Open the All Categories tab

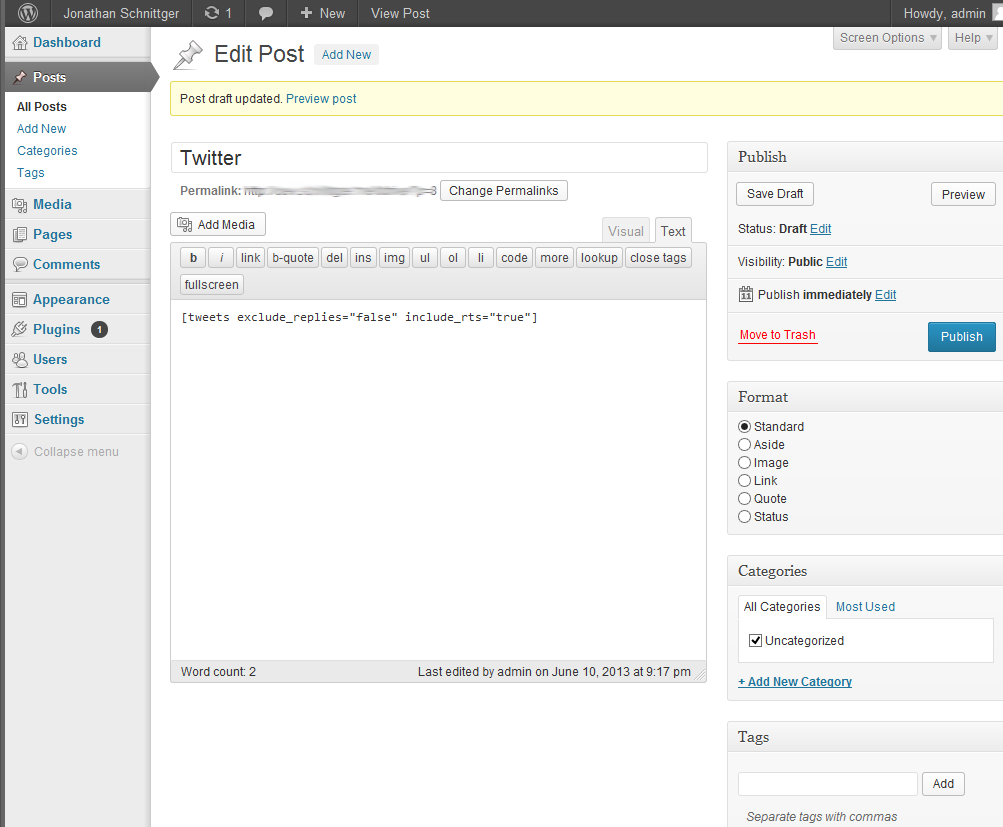point(782,606)
